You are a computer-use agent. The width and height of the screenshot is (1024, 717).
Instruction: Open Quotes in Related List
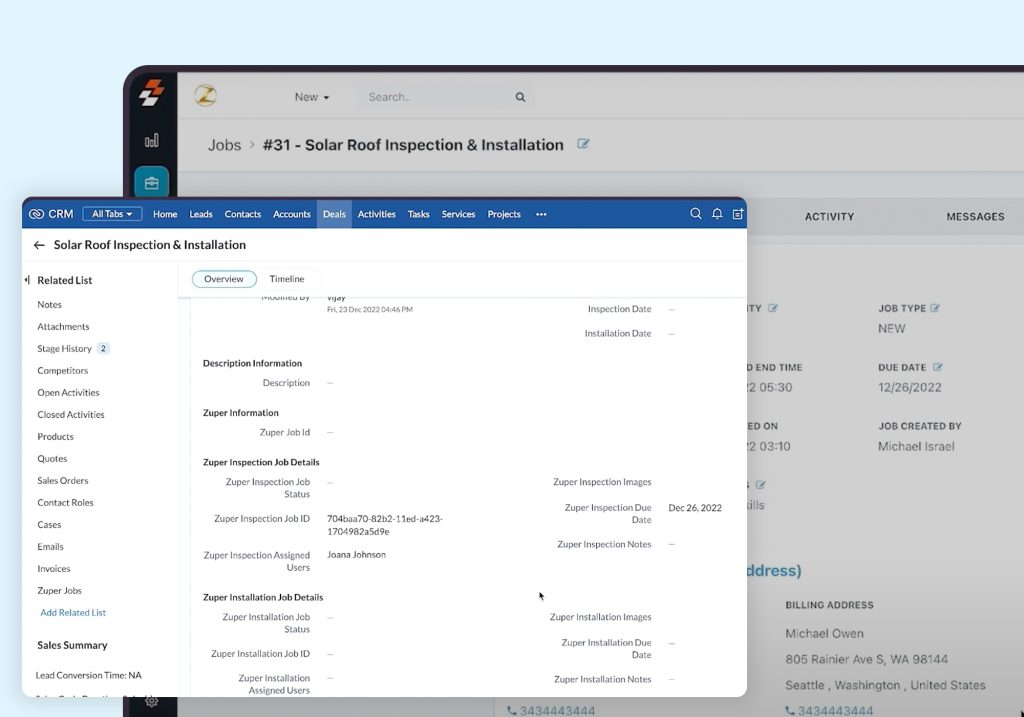(52, 458)
